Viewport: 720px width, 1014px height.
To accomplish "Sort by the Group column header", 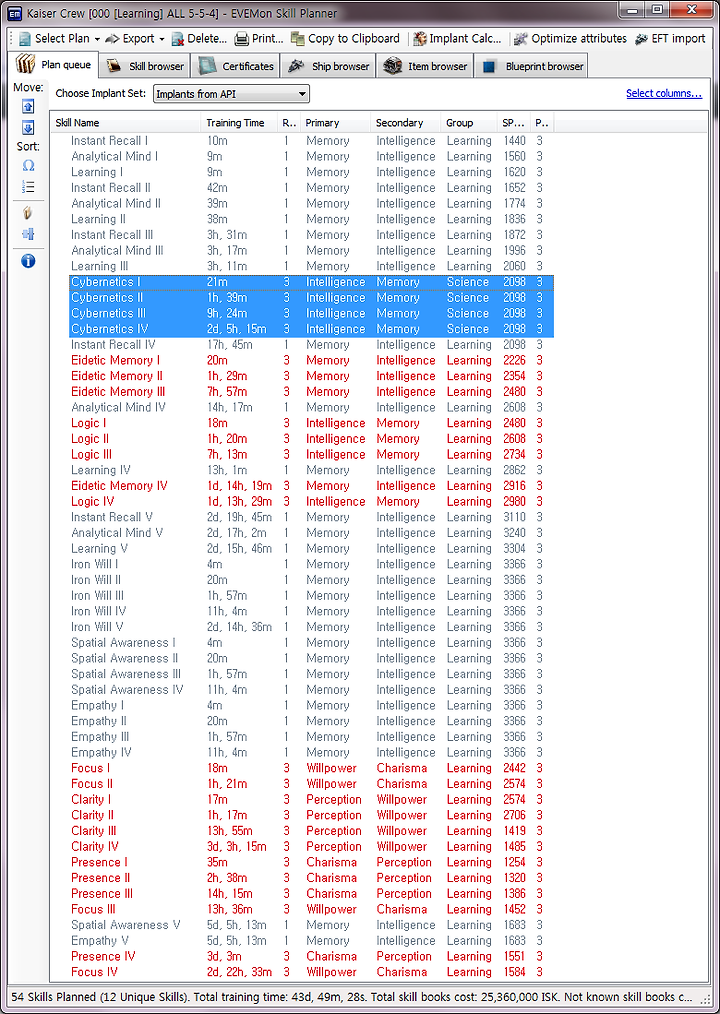I will pyautogui.click(x=468, y=123).
